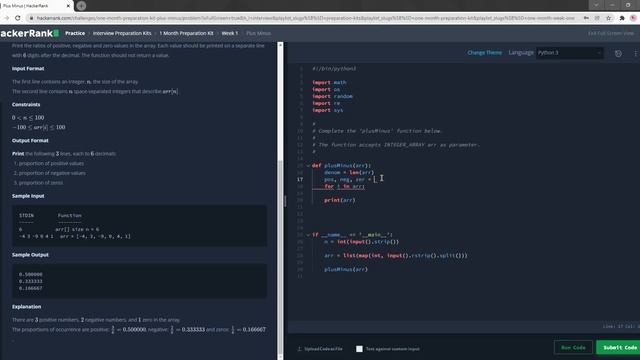Viewport: 640px width, 360px height.
Task: Click the password key icon in the address bar
Action: [586, 18]
